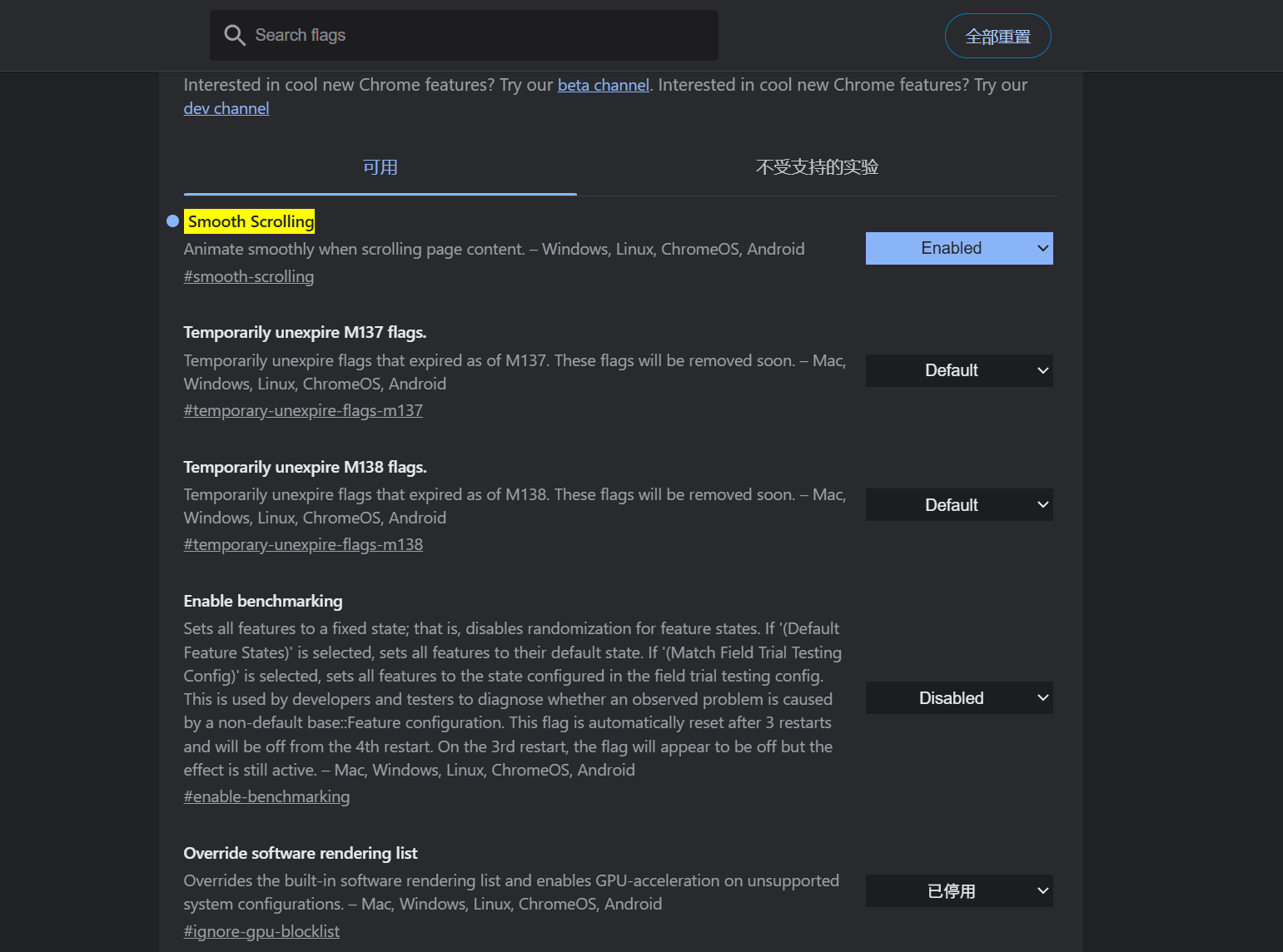Switch to the 可用 tab

[380, 167]
